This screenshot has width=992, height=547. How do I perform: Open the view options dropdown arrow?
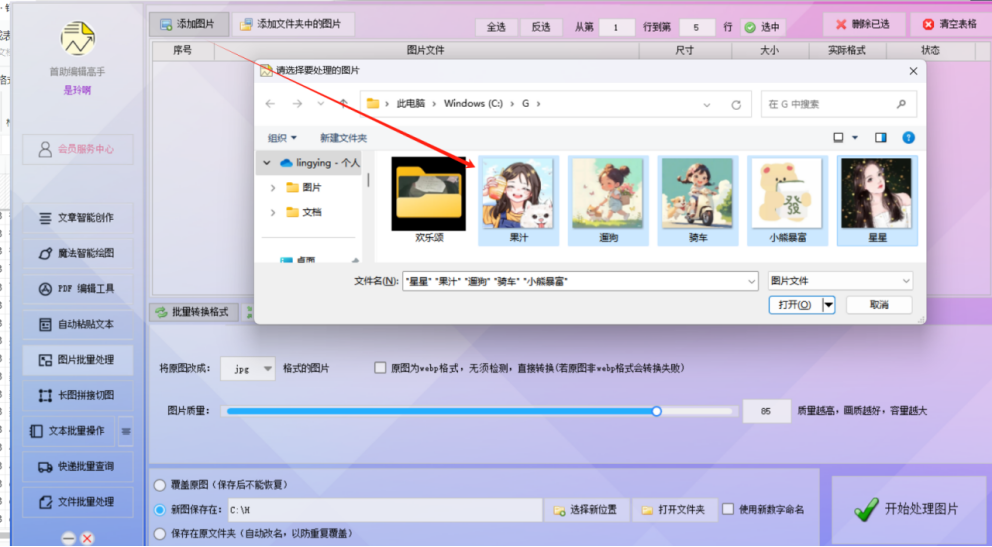855,137
